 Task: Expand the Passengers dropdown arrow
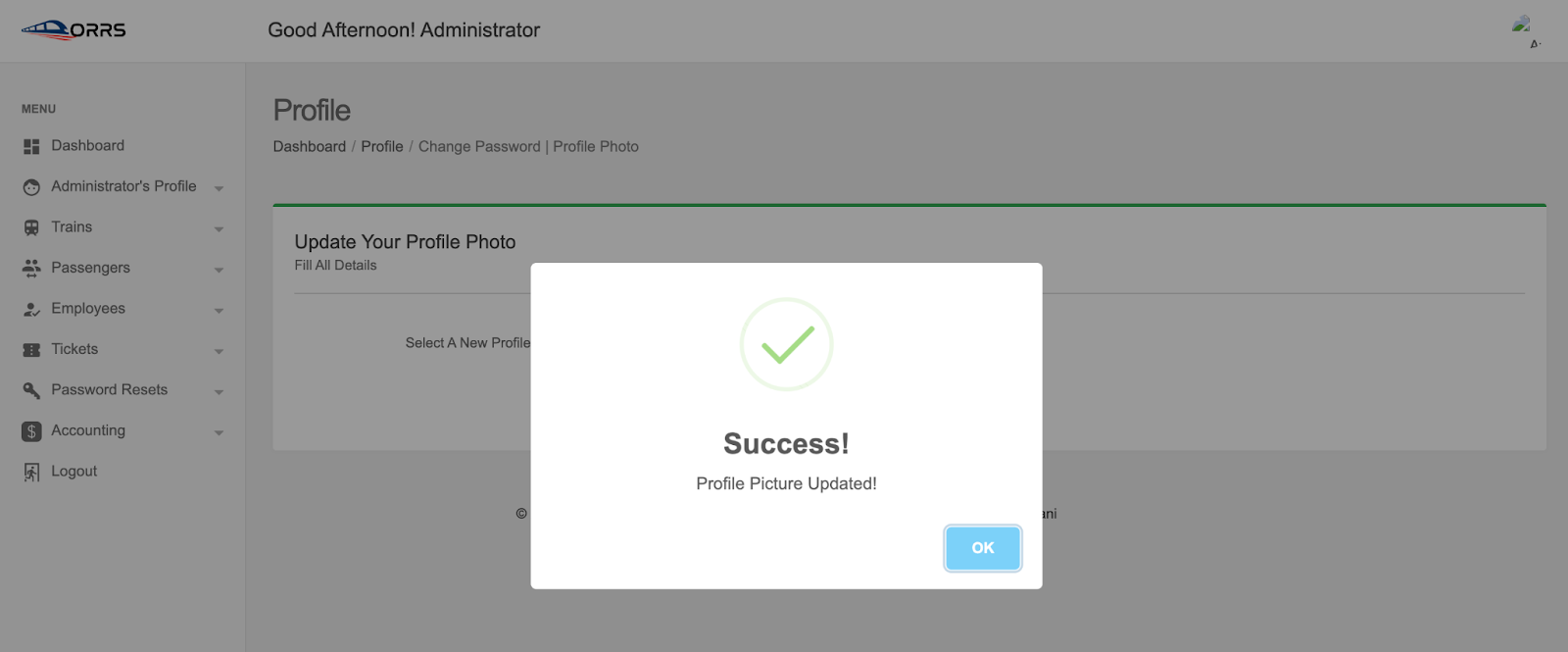[x=219, y=270]
